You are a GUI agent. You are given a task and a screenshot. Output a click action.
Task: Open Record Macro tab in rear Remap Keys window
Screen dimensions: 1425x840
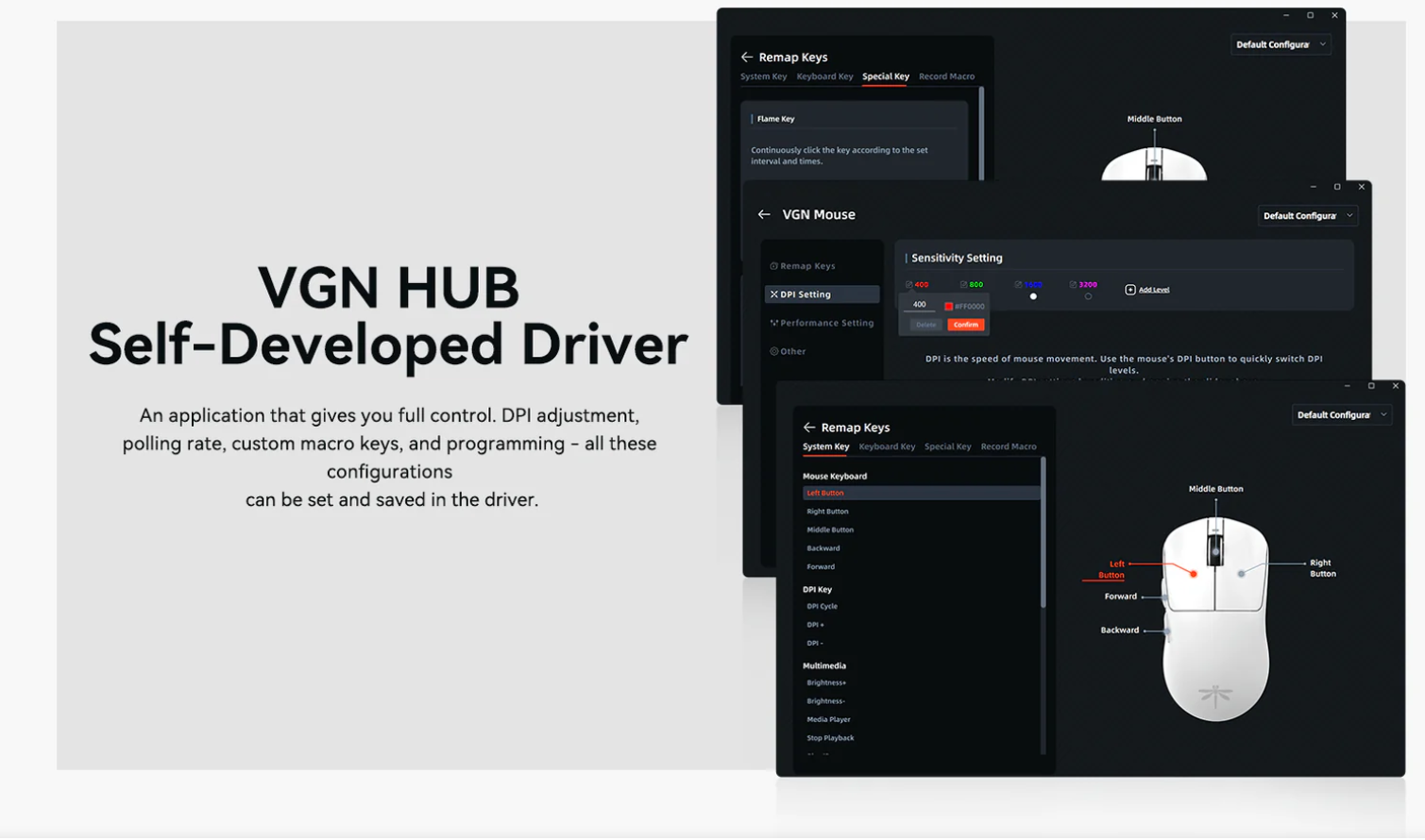pyautogui.click(x=946, y=76)
